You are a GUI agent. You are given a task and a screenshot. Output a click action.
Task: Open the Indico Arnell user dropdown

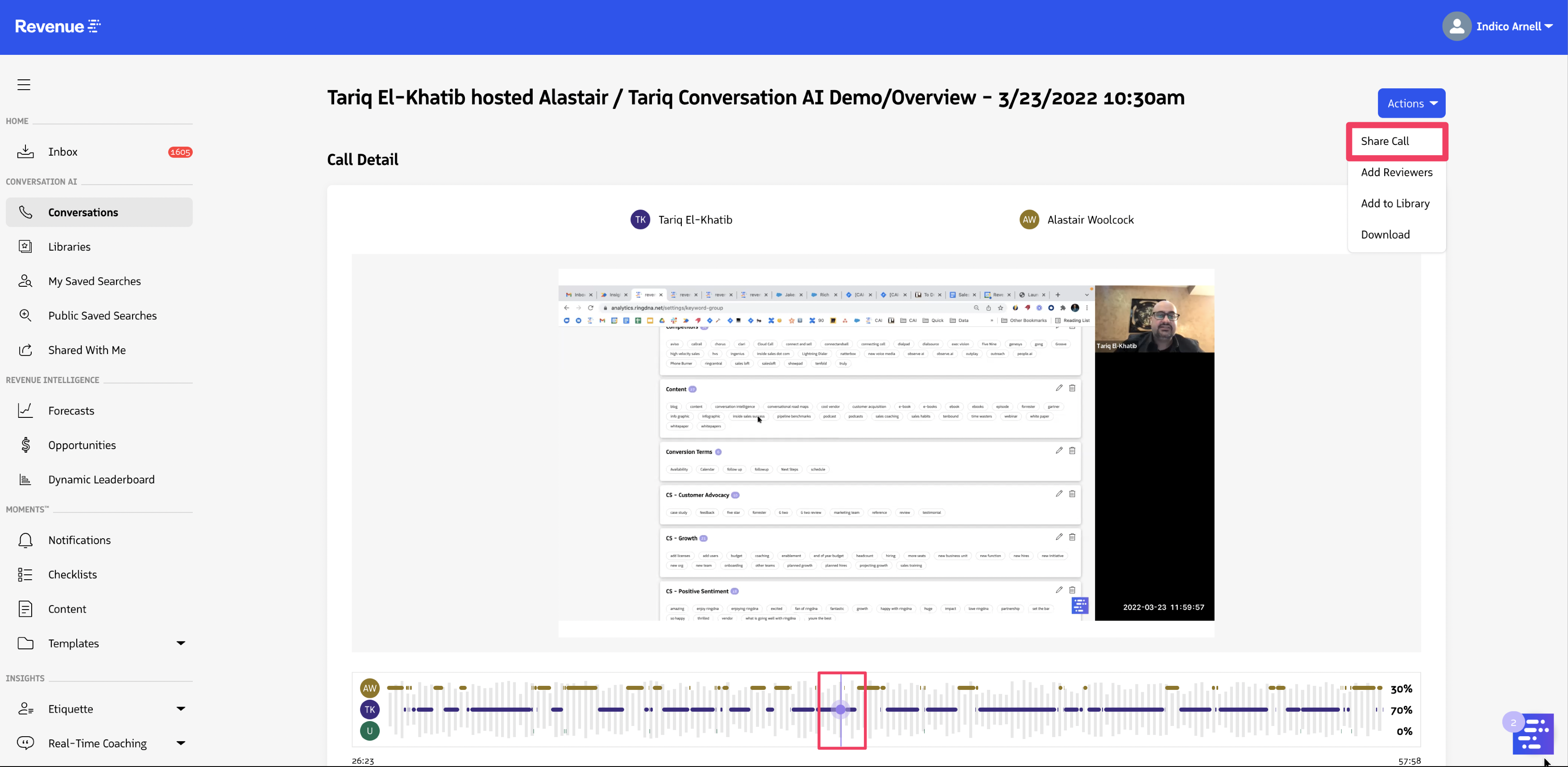click(1513, 26)
